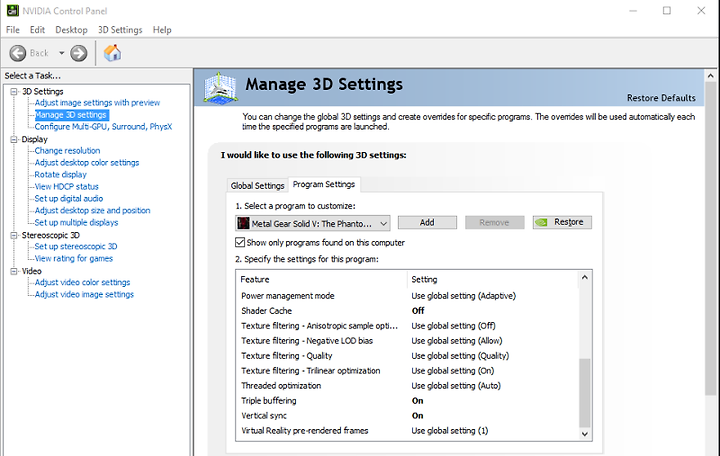The width and height of the screenshot is (720, 456).
Task: Select the Shader Cache feature row
Action: 407,311
